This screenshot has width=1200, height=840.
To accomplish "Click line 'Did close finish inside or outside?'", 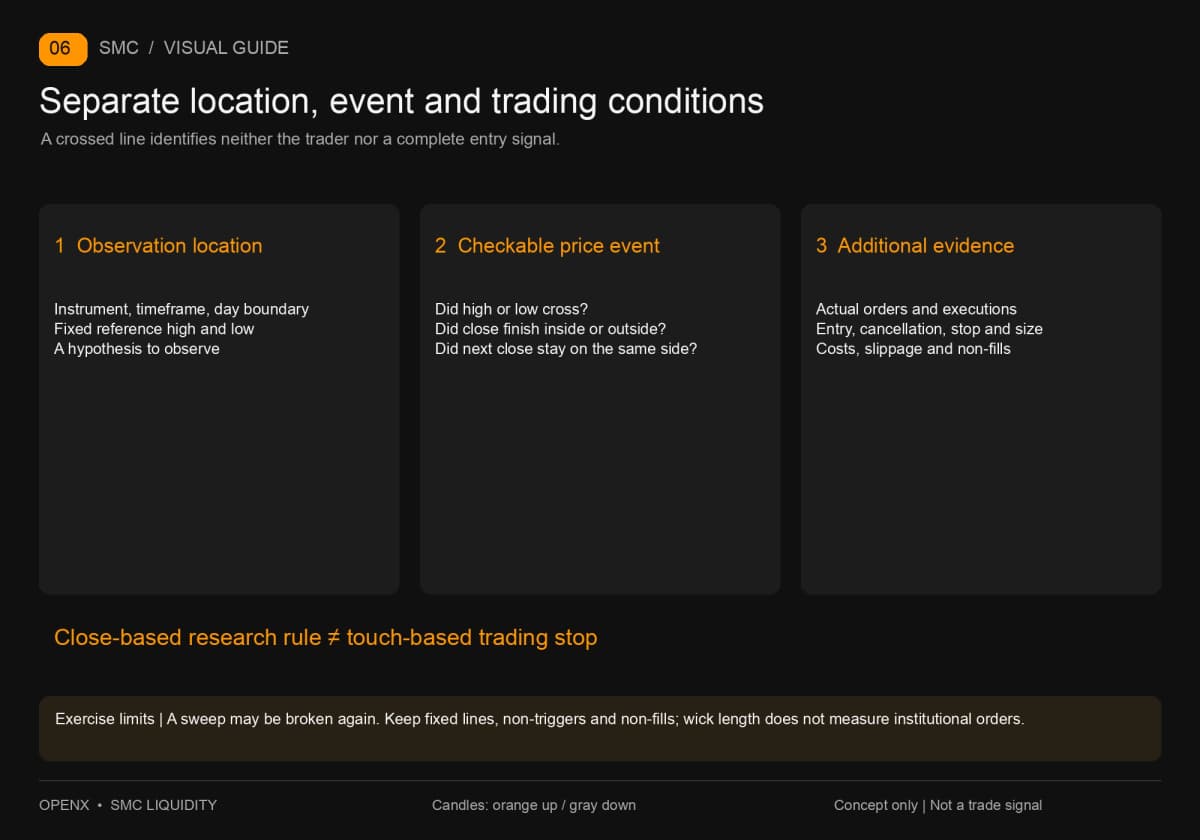I will 550,329.
